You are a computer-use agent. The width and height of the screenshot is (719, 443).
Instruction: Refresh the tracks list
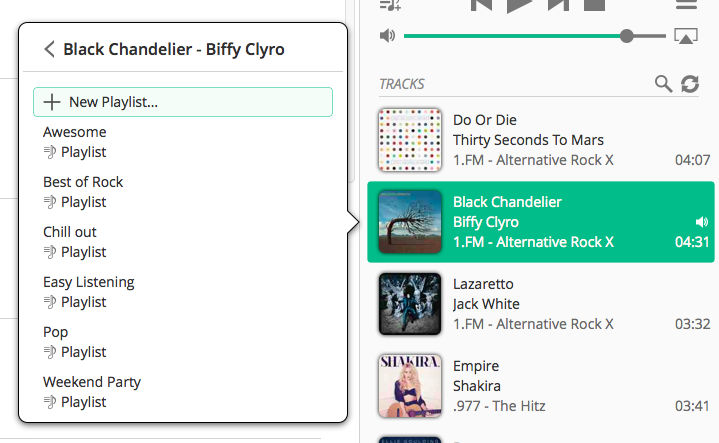click(690, 84)
